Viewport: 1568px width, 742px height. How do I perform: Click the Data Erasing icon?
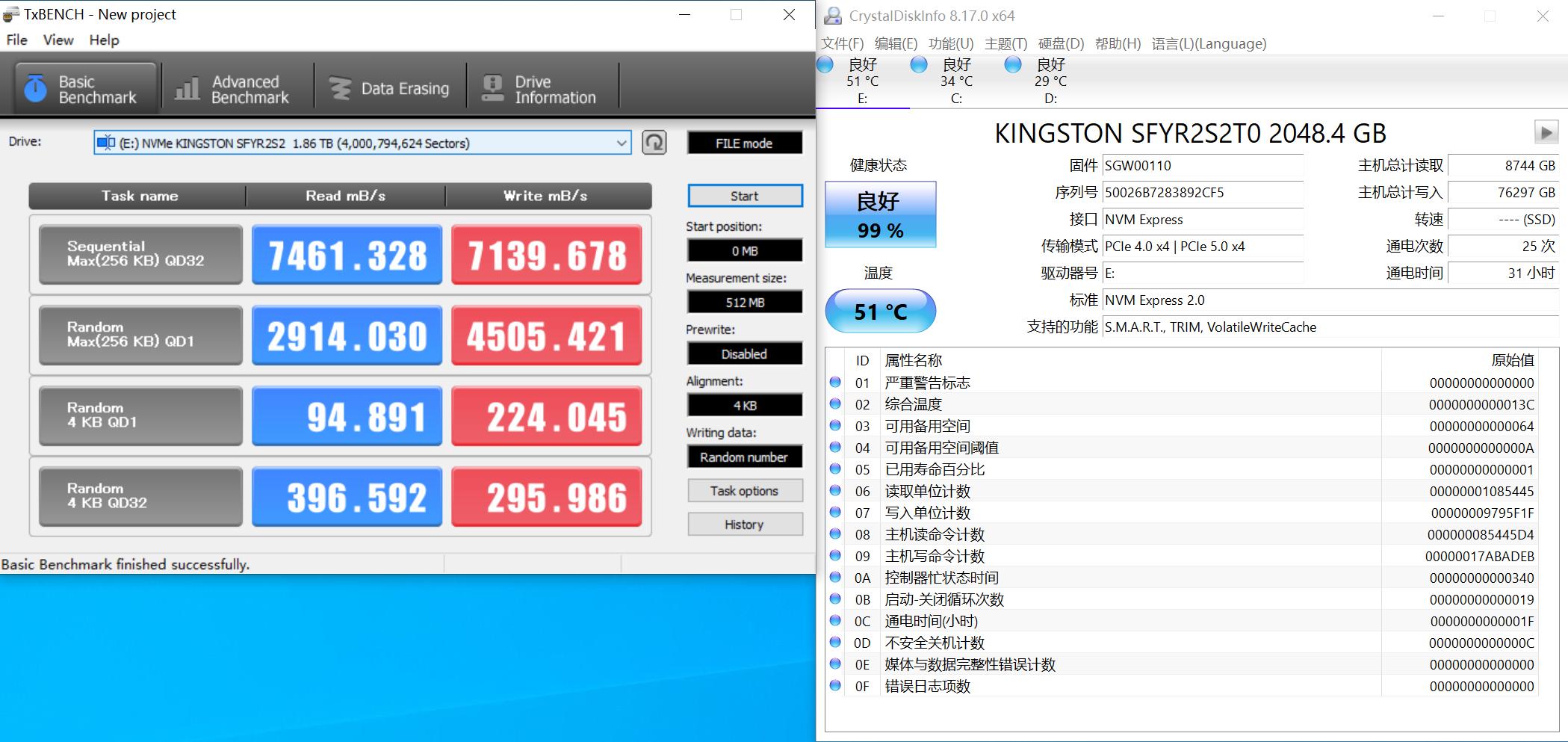[x=340, y=88]
